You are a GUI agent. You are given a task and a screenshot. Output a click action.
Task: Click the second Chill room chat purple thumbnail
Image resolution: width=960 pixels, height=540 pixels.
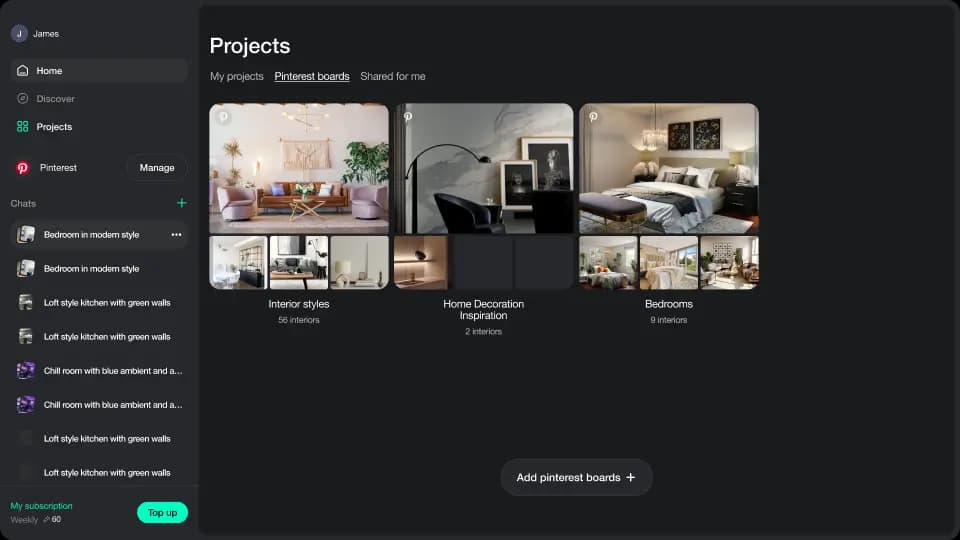(x=26, y=405)
